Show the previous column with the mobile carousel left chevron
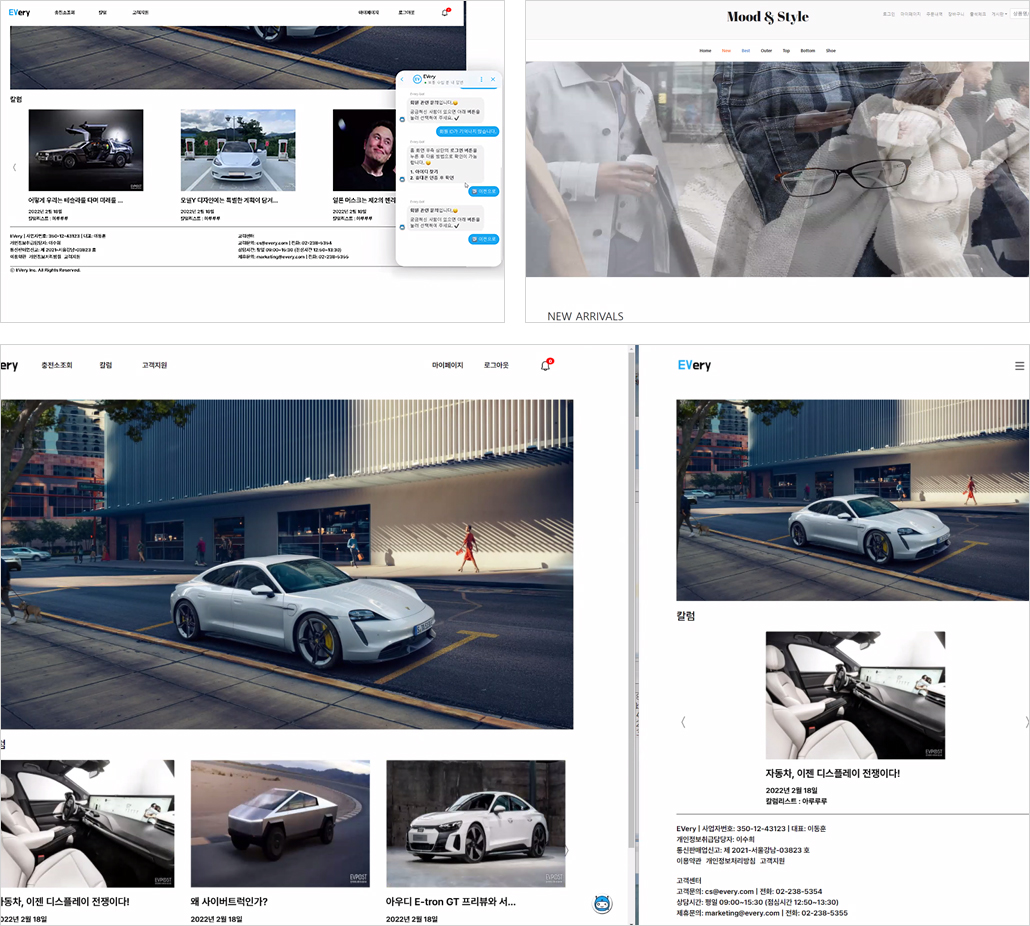 (x=683, y=722)
